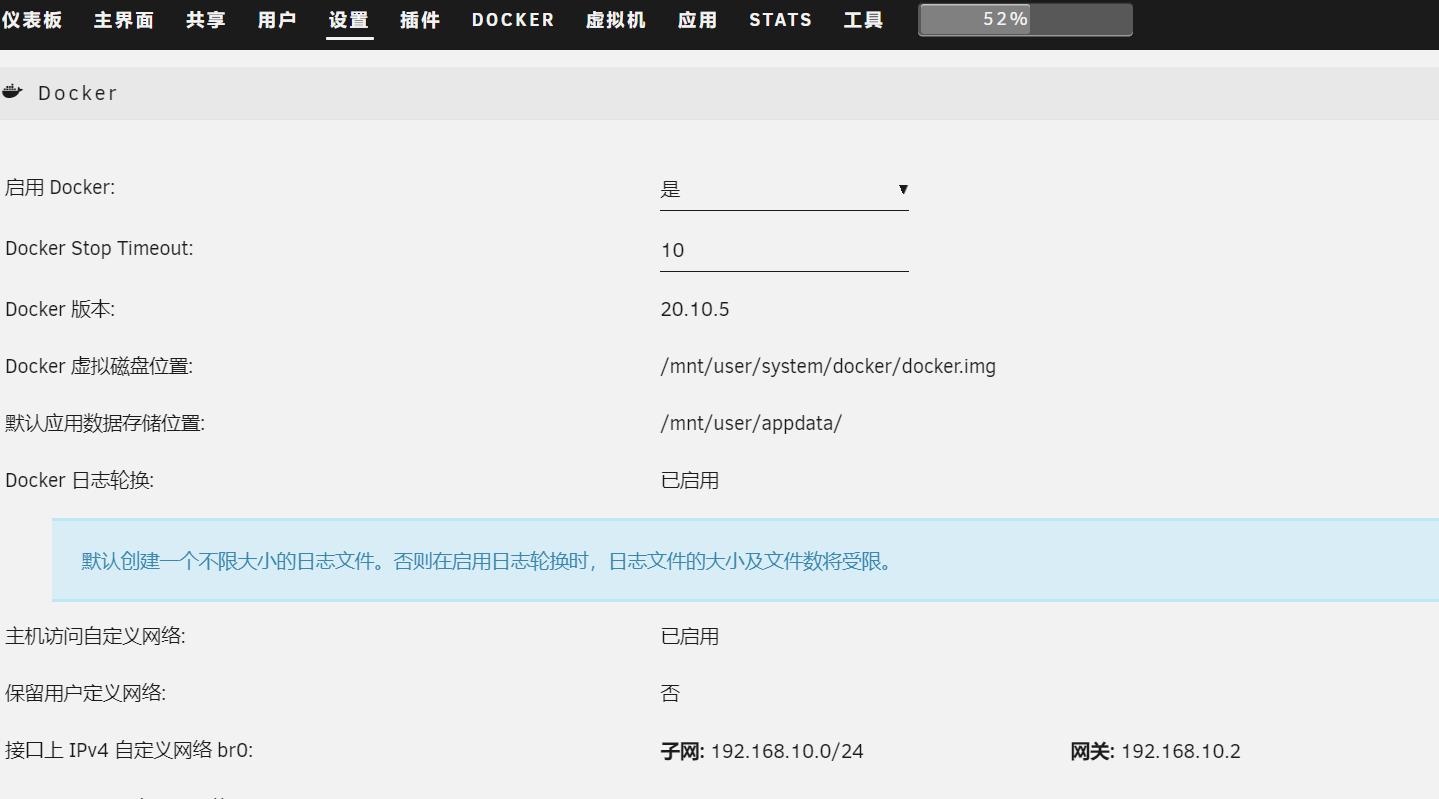The height and width of the screenshot is (799, 1439).
Task: Edit the Docker Stop Timeout field
Action: [x=784, y=250]
